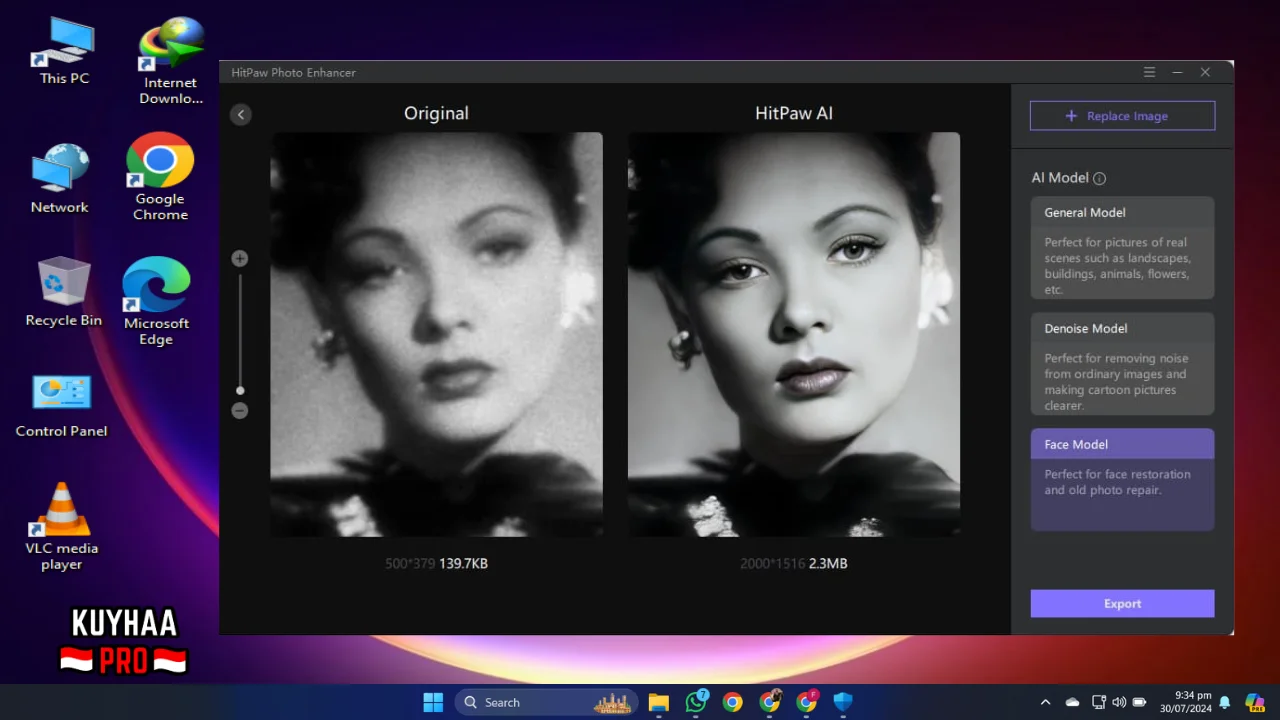Click the "Original" heading
1280x720 pixels.
point(436,114)
